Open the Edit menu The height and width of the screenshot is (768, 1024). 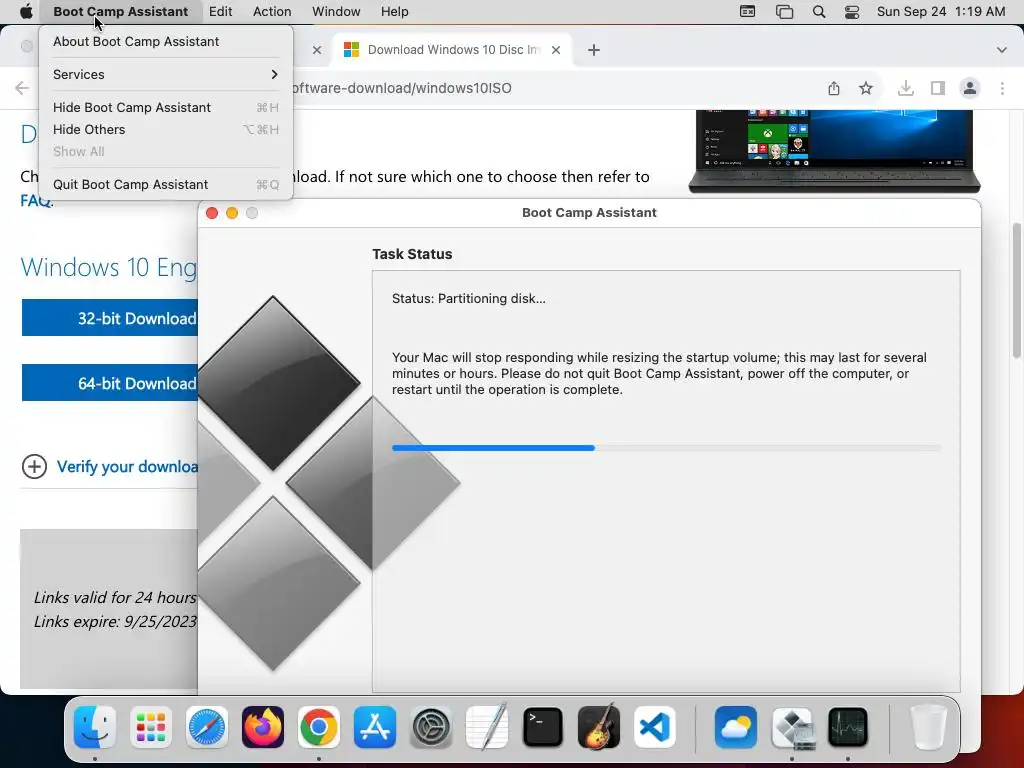221,11
